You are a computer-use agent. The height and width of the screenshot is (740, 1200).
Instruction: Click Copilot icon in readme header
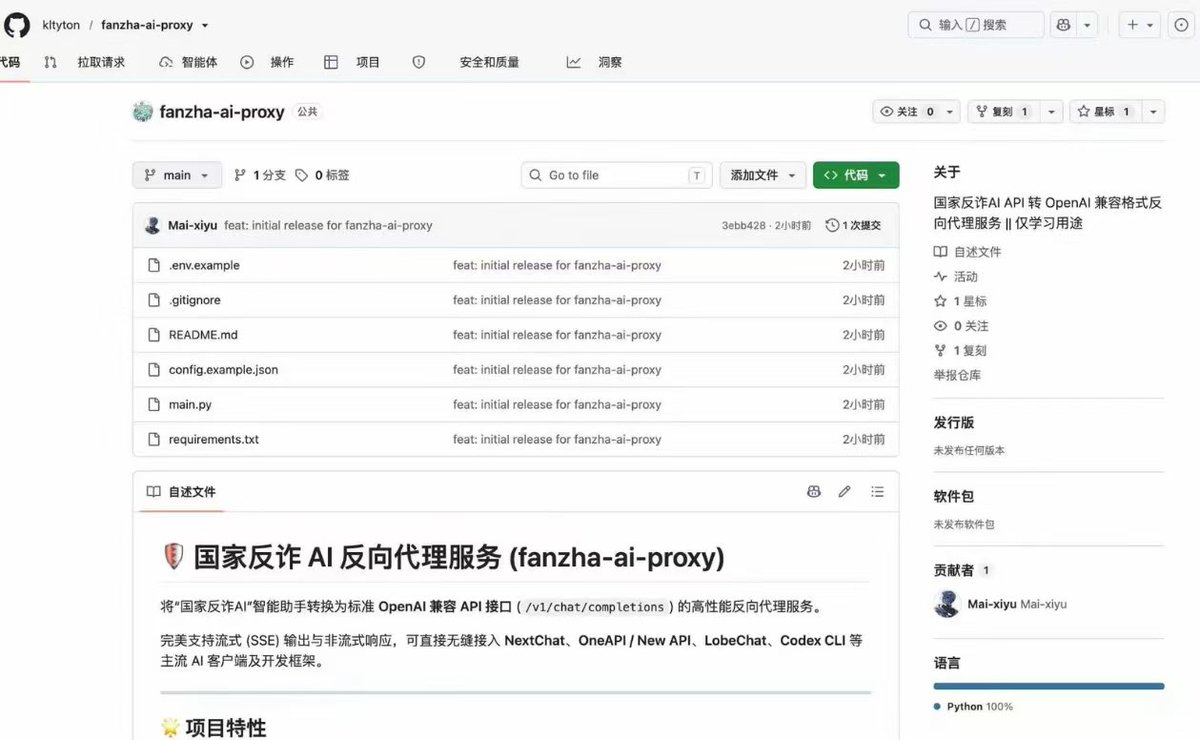pos(814,492)
